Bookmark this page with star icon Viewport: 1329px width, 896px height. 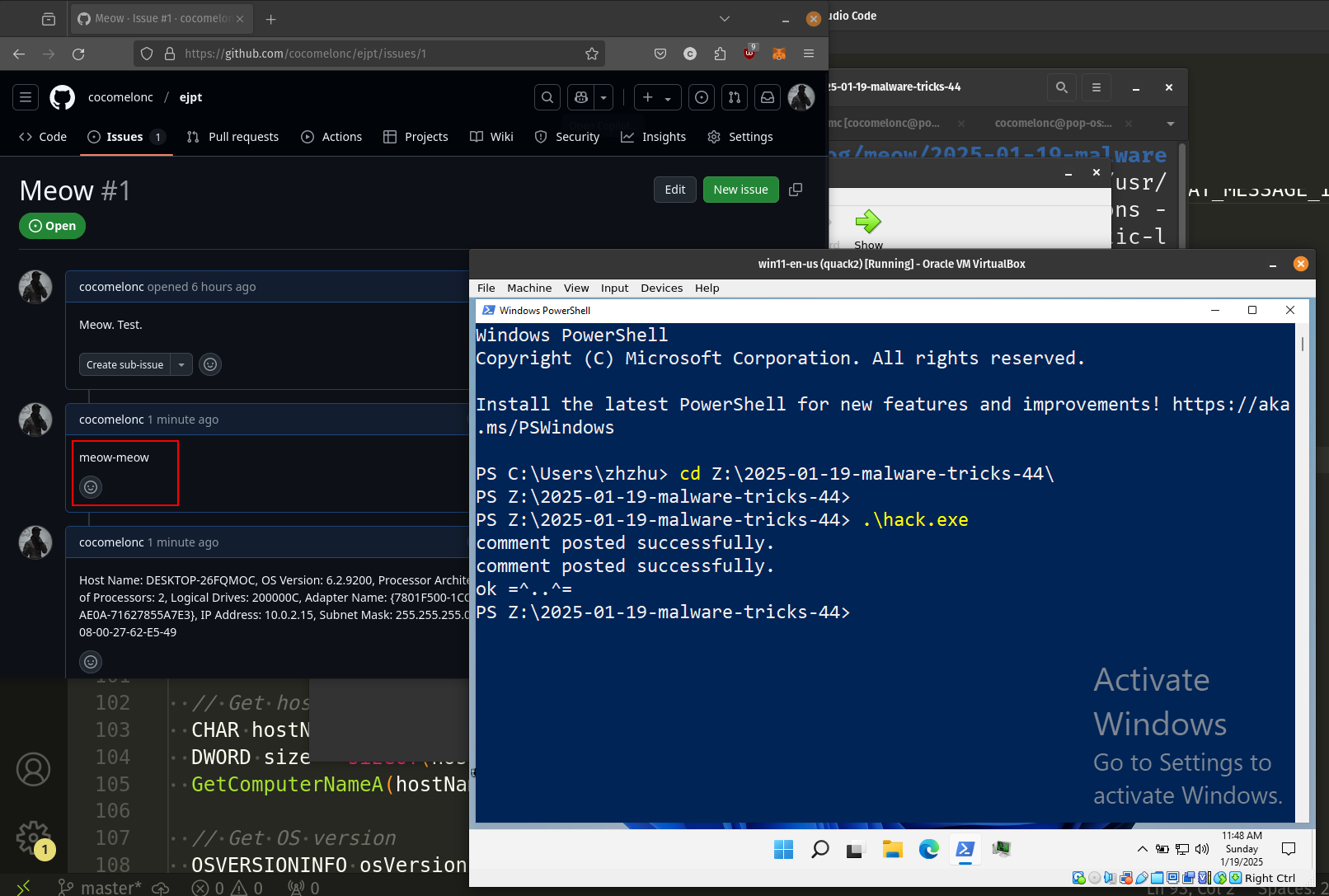592,54
